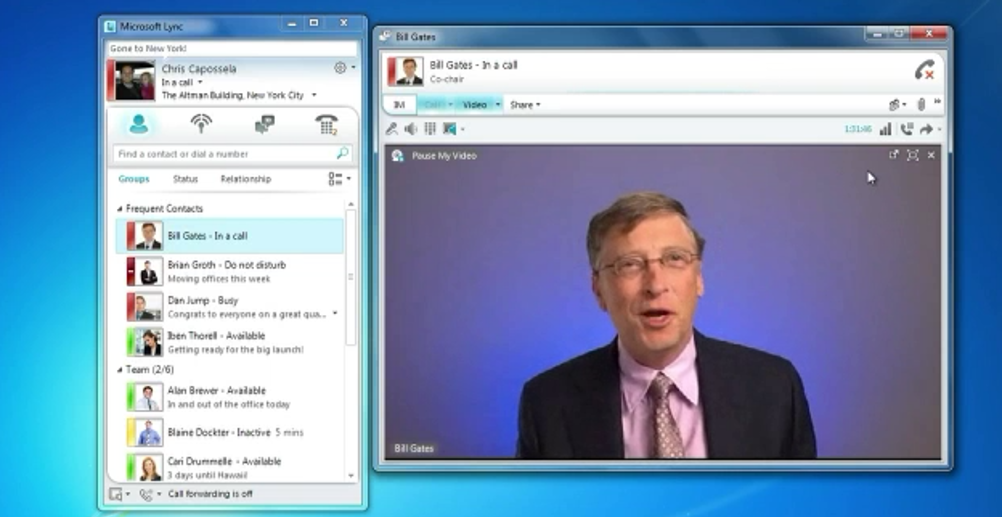The width and height of the screenshot is (1002, 517).
Task: Click the scroll down arrow in contact list
Action: pyautogui.click(x=351, y=475)
